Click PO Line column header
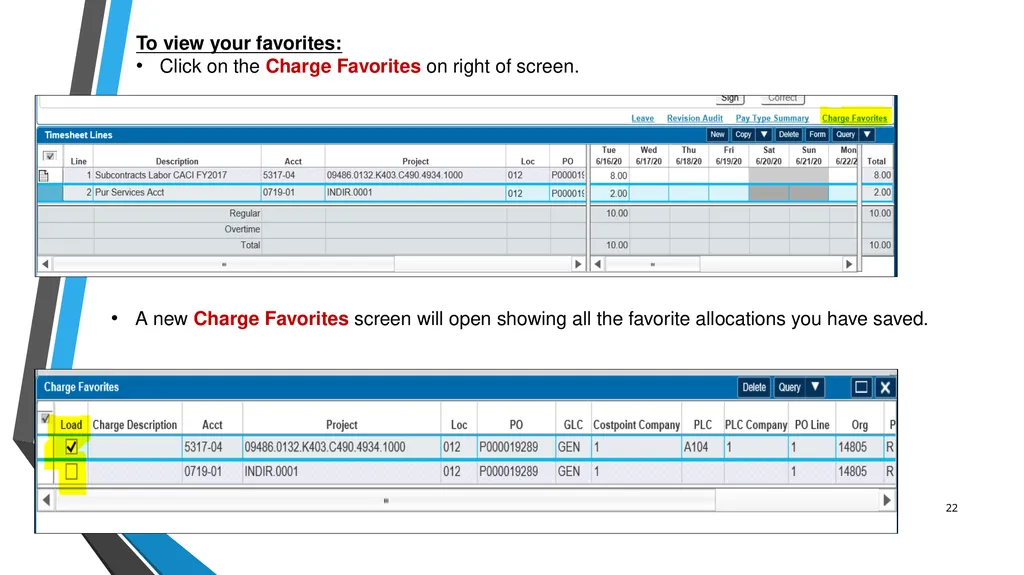The image size is (1024, 575). tap(812, 425)
